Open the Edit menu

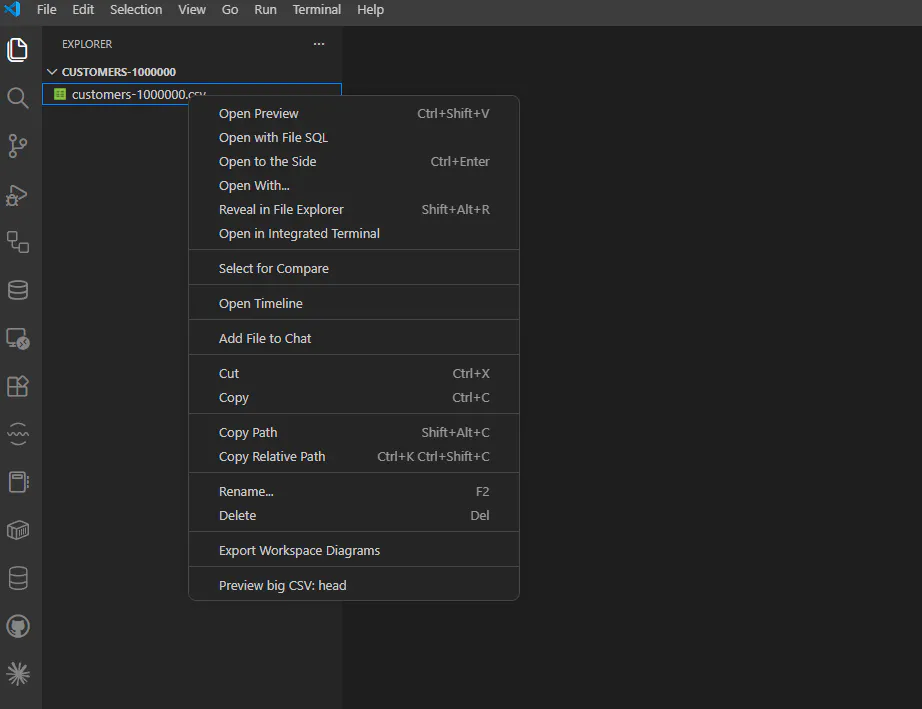coord(83,9)
